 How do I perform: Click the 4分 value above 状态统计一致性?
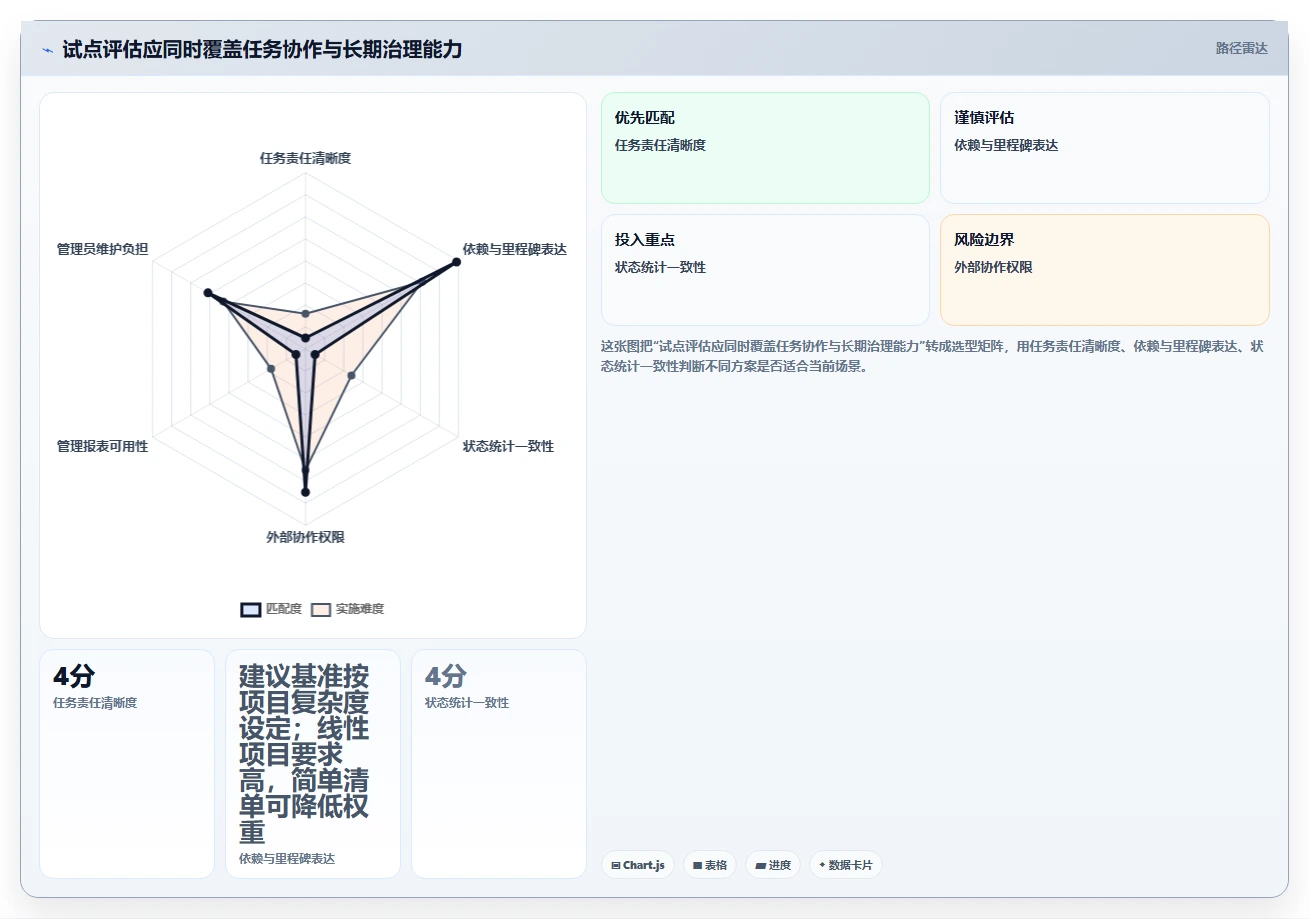(446, 676)
